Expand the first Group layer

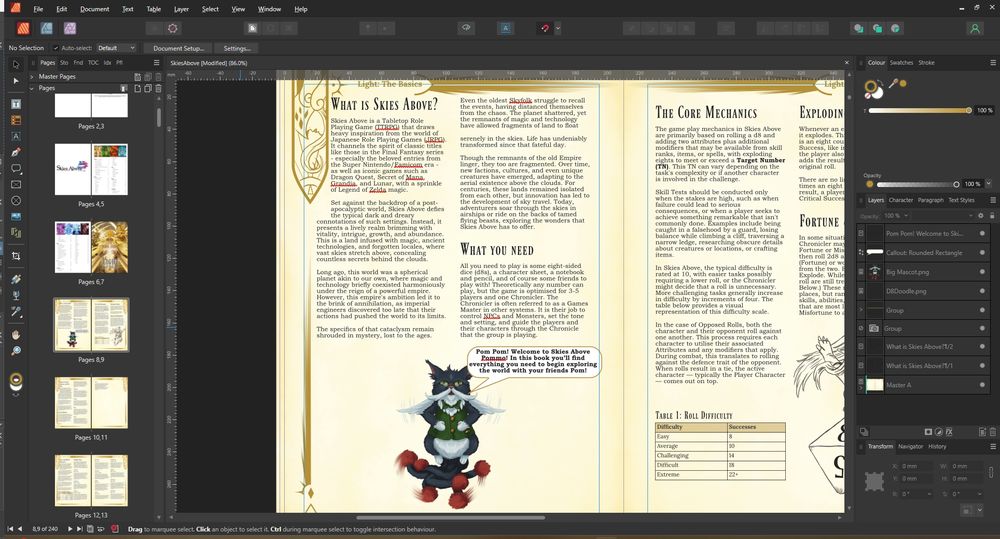click(862, 309)
